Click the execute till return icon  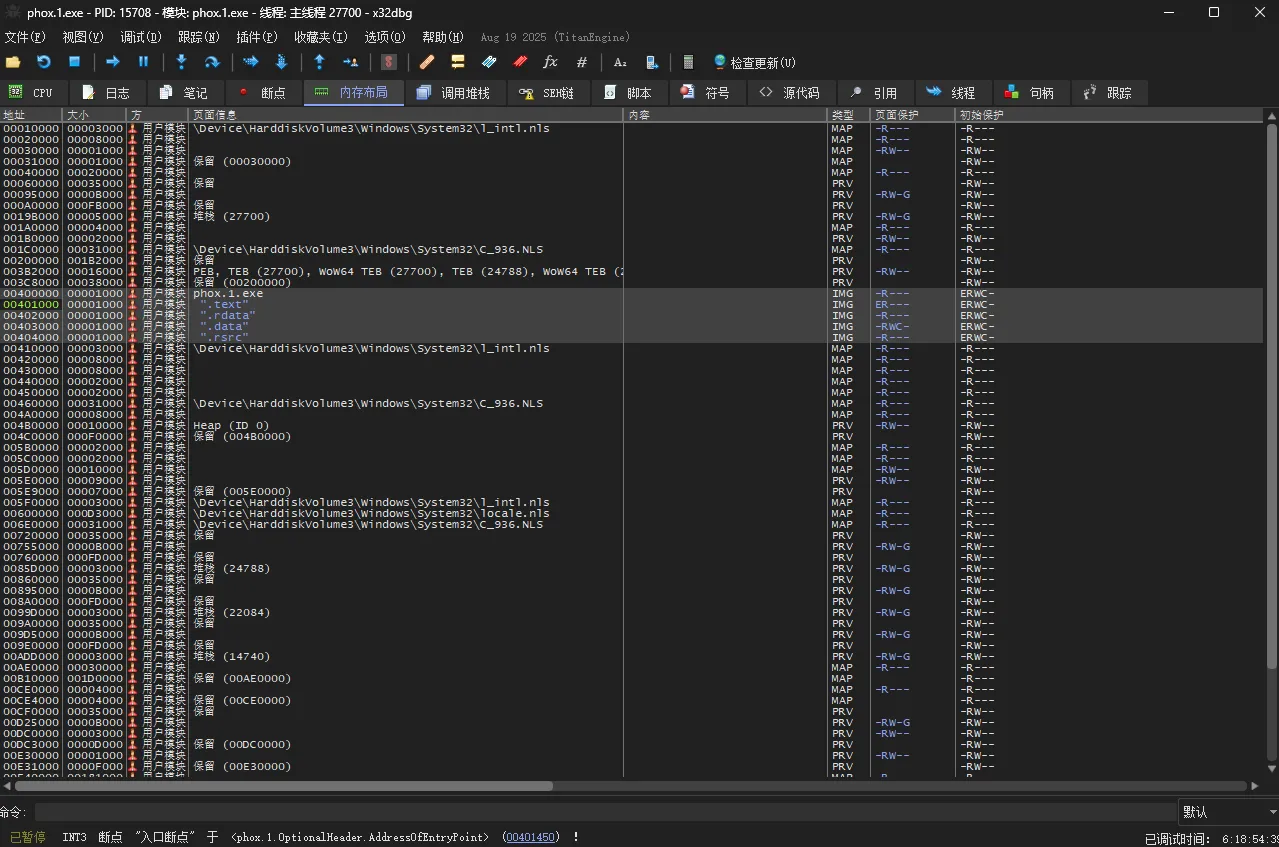319,62
